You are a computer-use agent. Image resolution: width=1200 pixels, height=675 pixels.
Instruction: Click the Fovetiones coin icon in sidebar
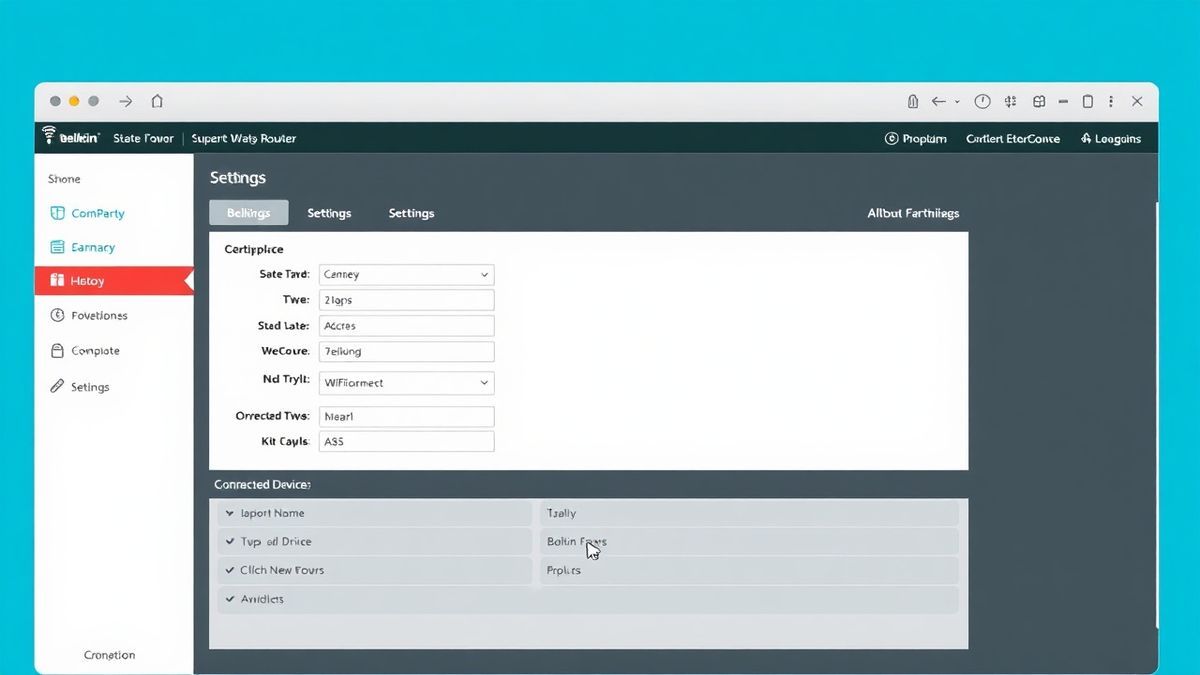pos(56,315)
